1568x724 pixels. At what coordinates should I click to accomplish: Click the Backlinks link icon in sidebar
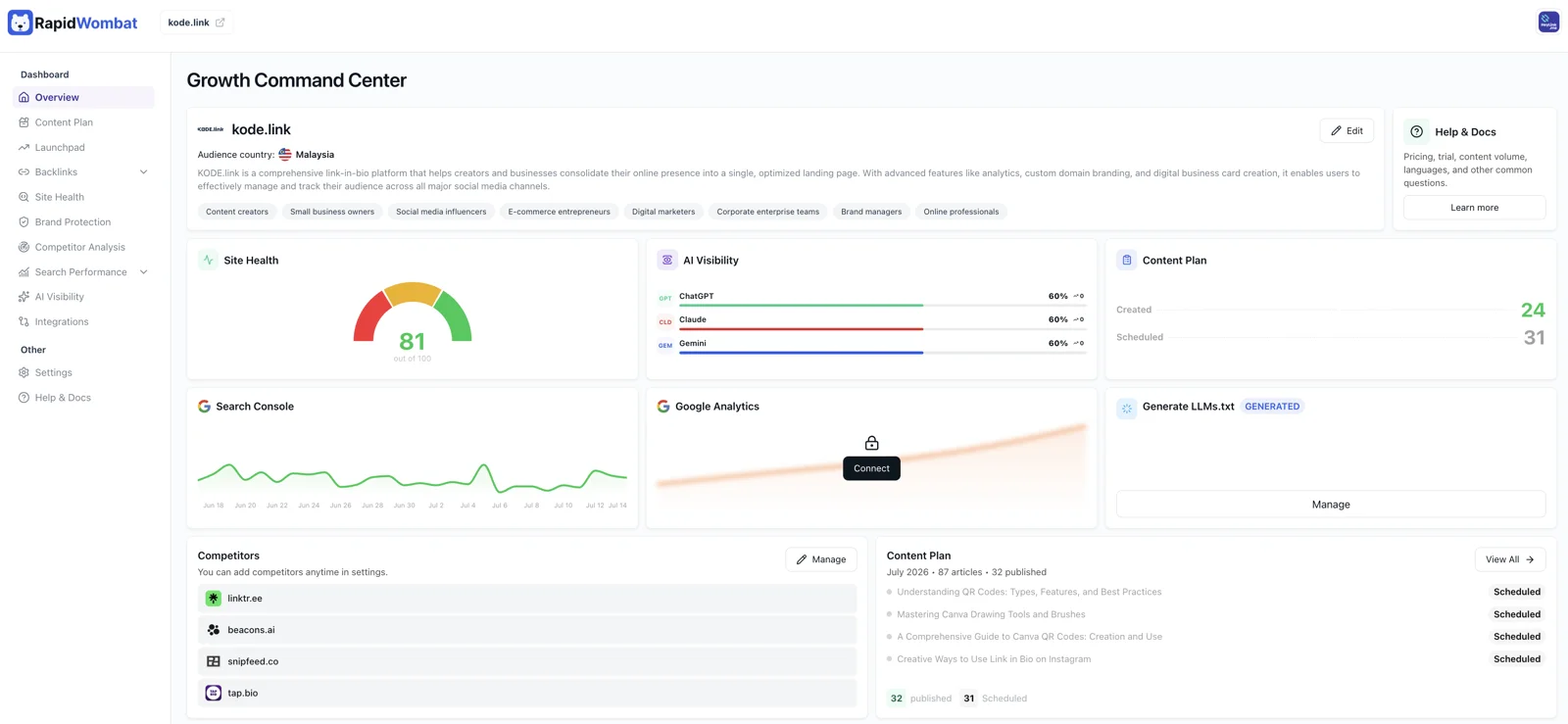[x=24, y=172]
